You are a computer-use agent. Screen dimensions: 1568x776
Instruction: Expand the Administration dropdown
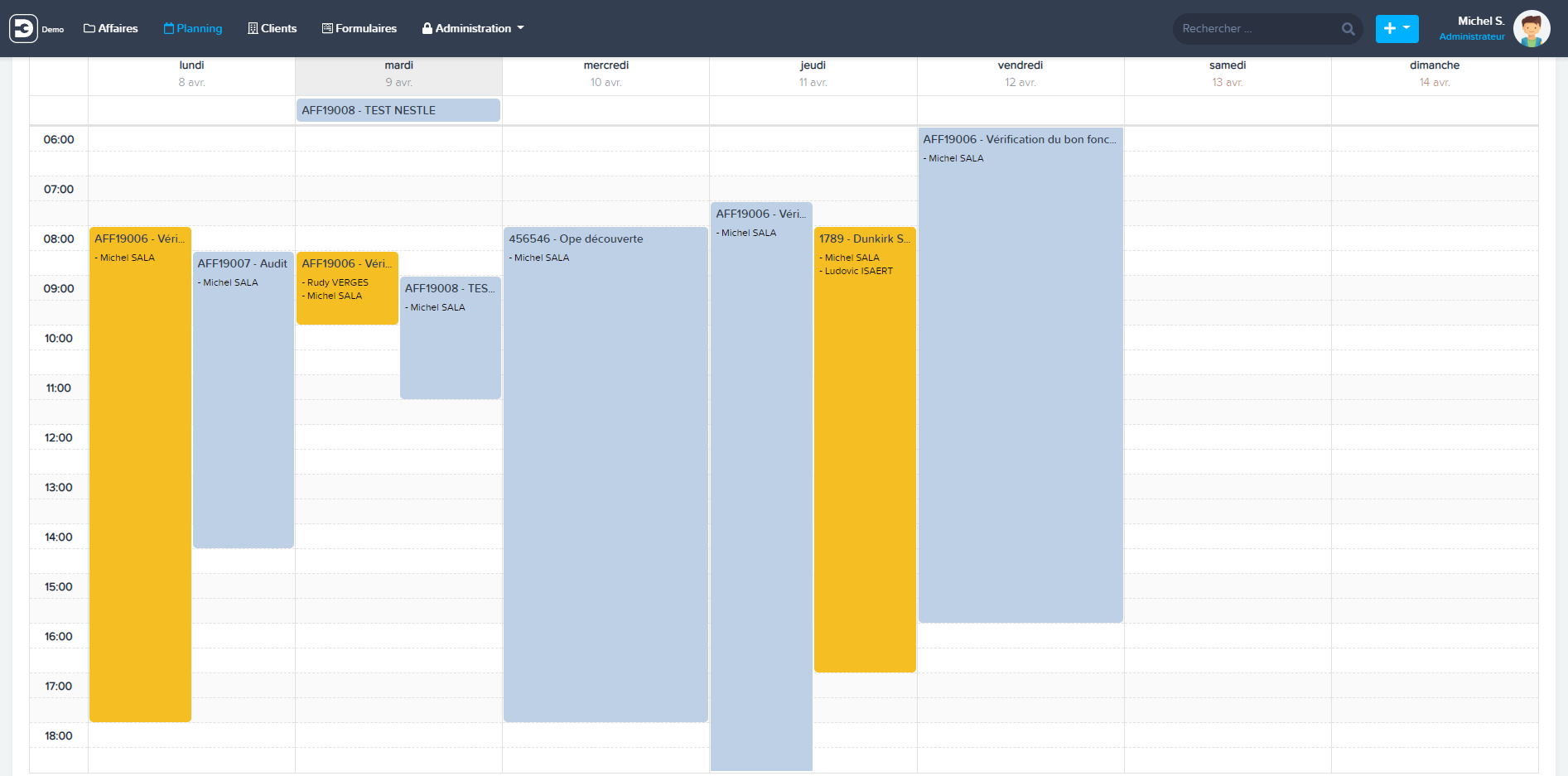pos(473,28)
